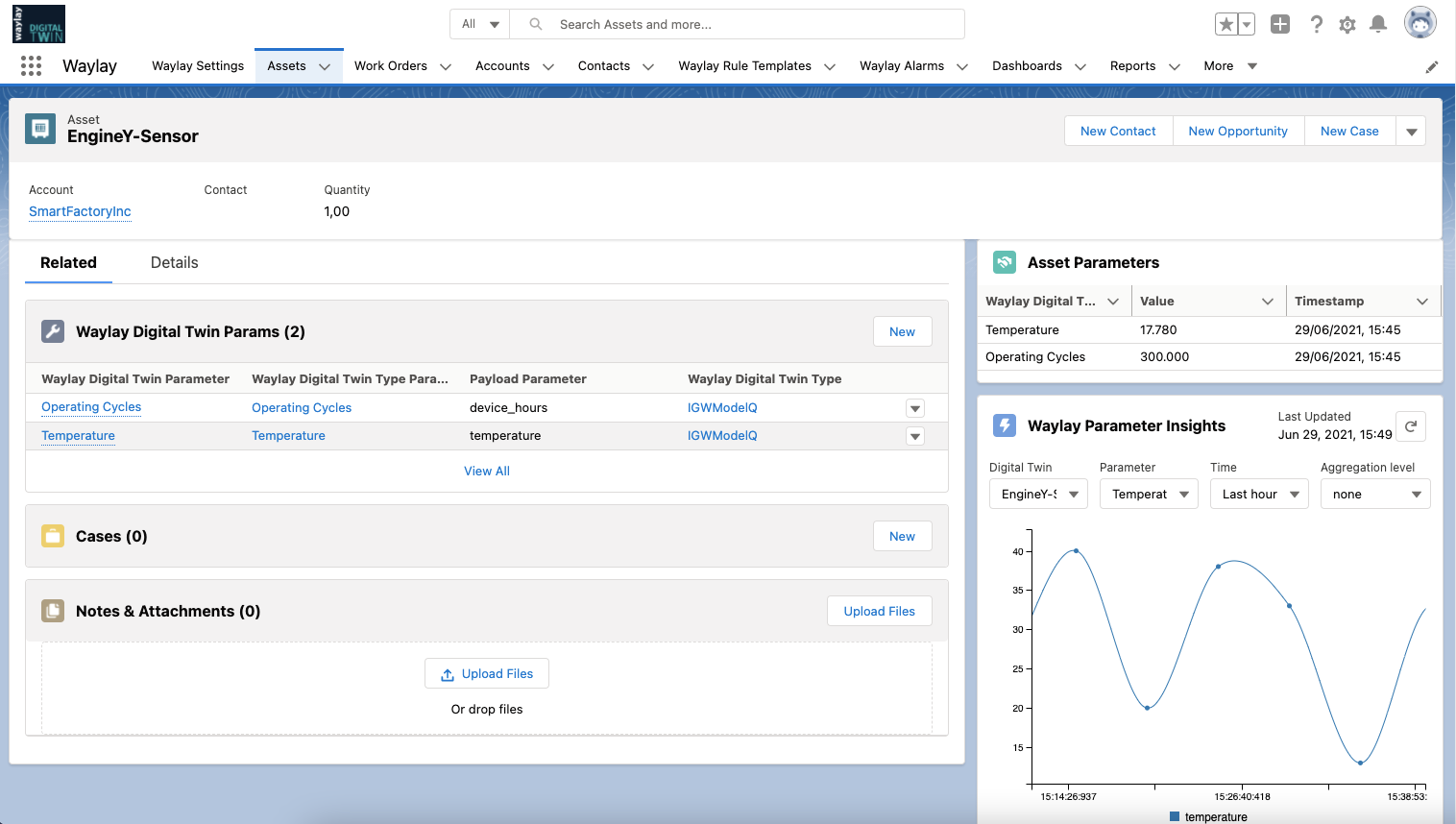Open row actions for Operating Cycles row

(915, 408)
